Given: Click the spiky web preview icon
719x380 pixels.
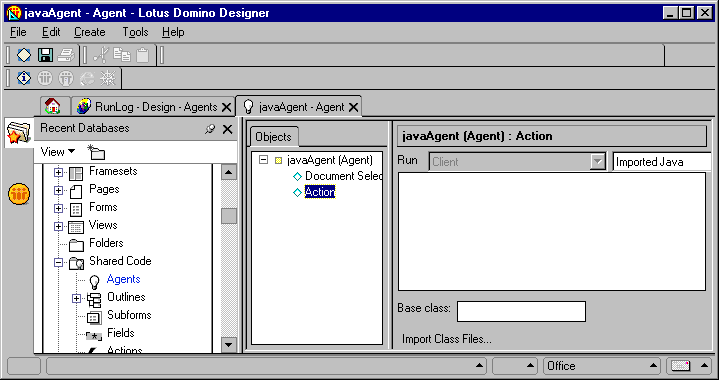Looking at the screenshot, I should tap(108, 78).
